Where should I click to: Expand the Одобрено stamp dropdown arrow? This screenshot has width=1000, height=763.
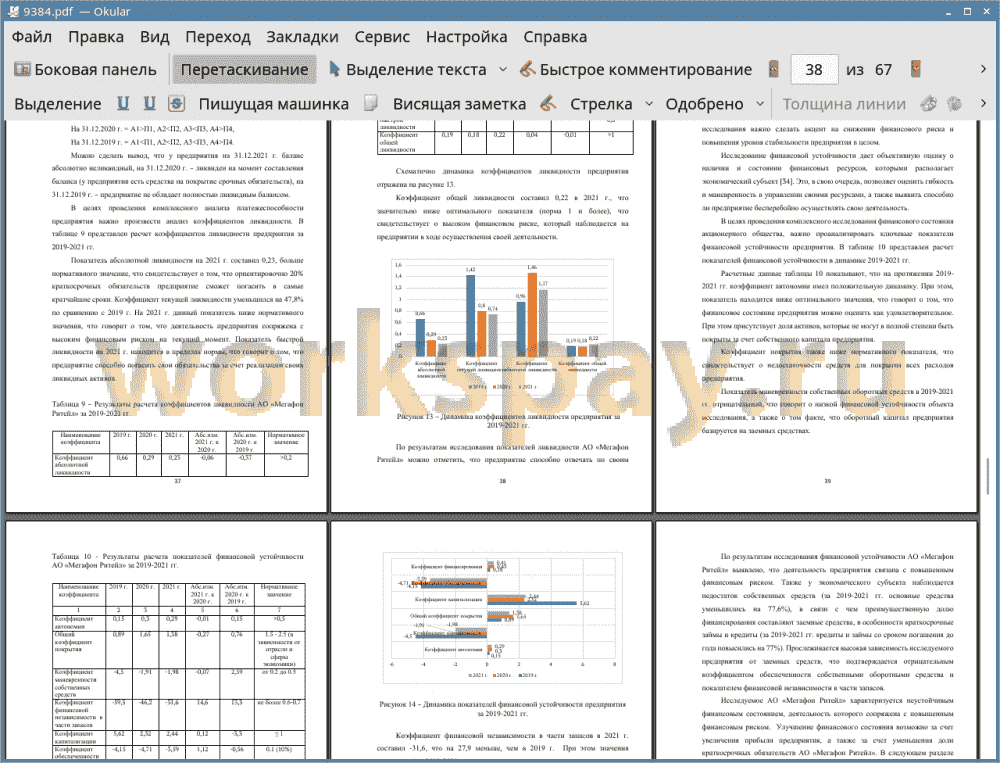tap(760, 103)
